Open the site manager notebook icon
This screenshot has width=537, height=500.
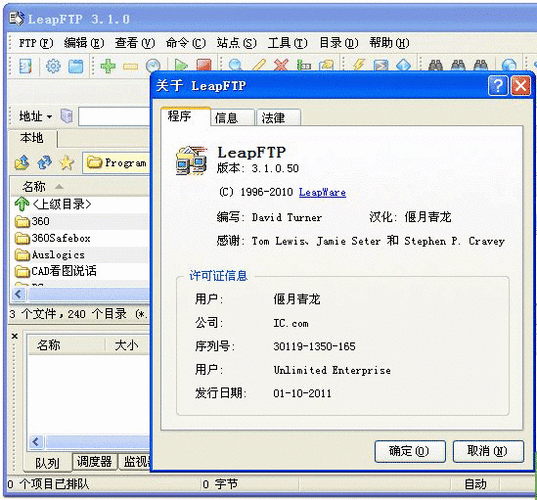point(25,66)
